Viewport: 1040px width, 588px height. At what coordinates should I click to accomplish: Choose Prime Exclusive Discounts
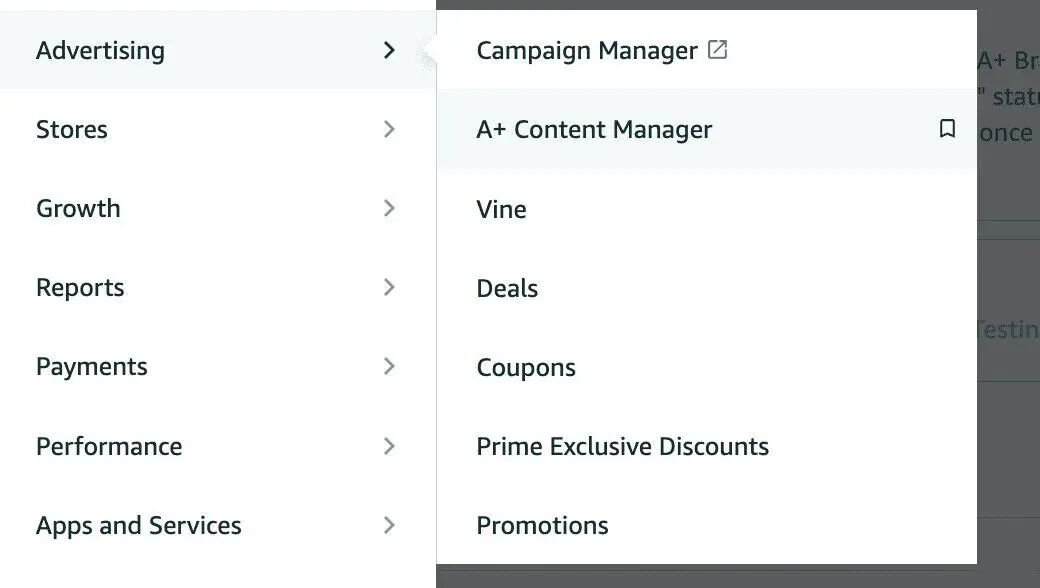click(622, 446)
